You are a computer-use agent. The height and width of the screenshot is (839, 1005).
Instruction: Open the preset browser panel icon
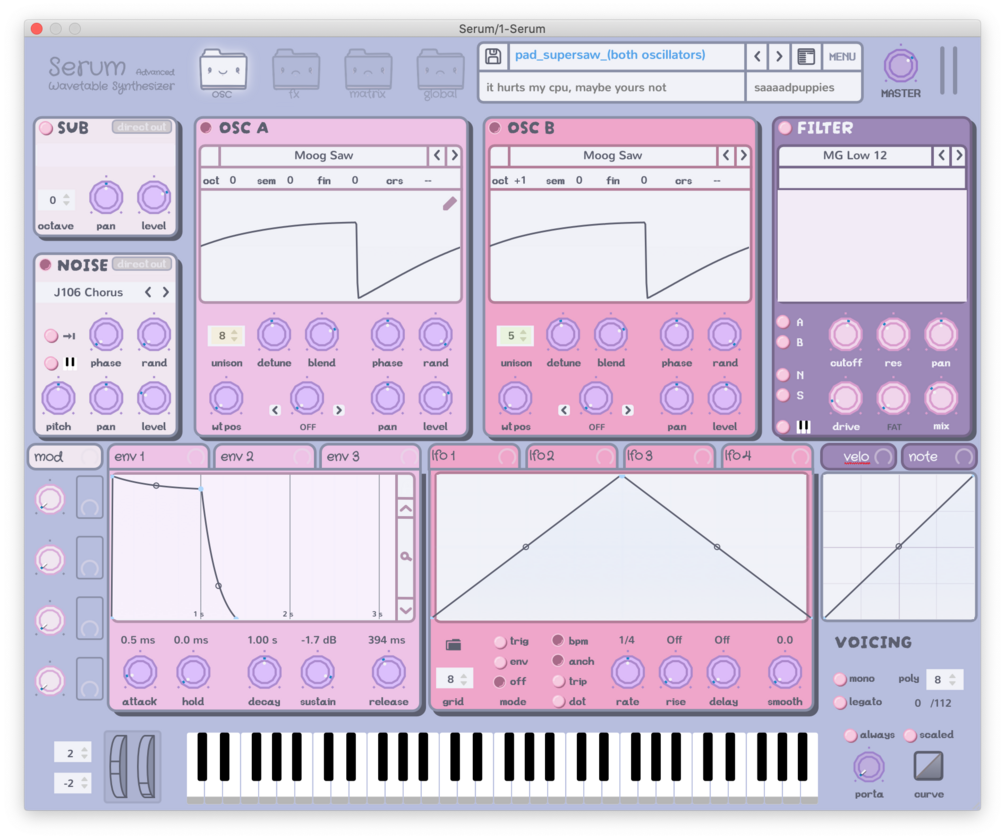(806, 56)
